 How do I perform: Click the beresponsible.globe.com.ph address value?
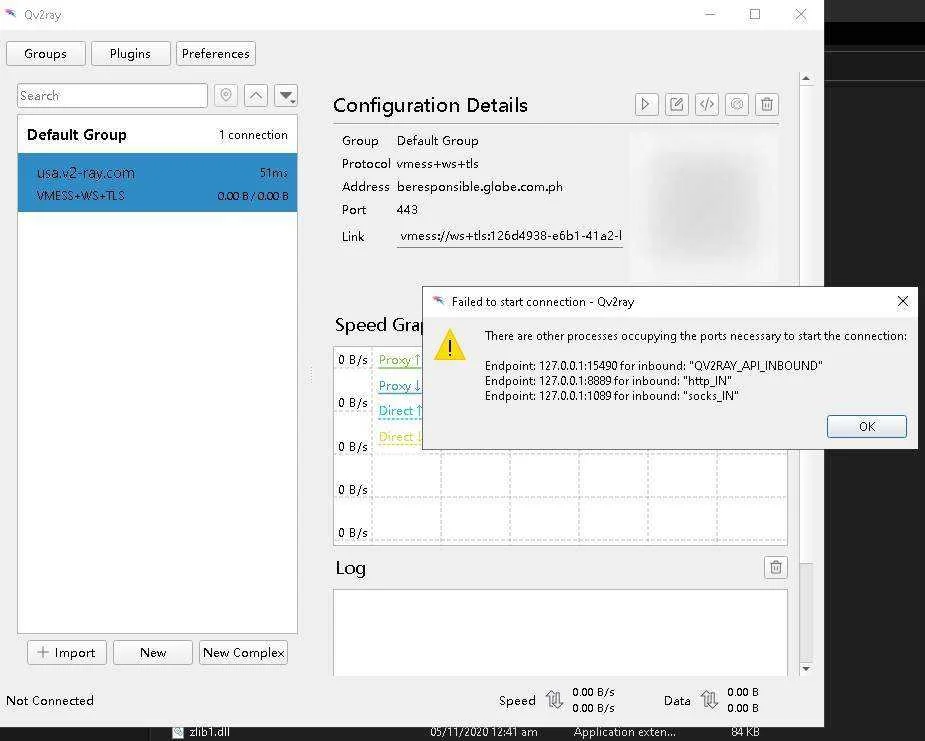click(x=480, y=187)
